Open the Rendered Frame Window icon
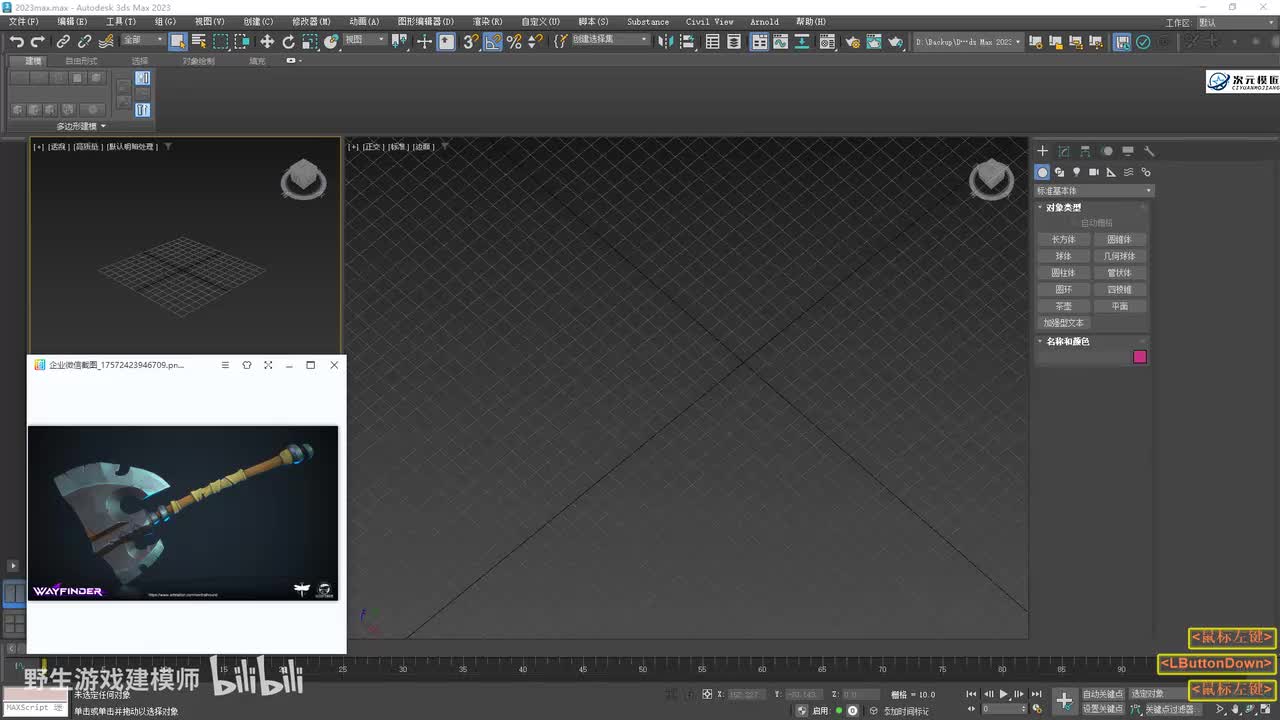Screen dimensions: 1280x720 (874, 41)
